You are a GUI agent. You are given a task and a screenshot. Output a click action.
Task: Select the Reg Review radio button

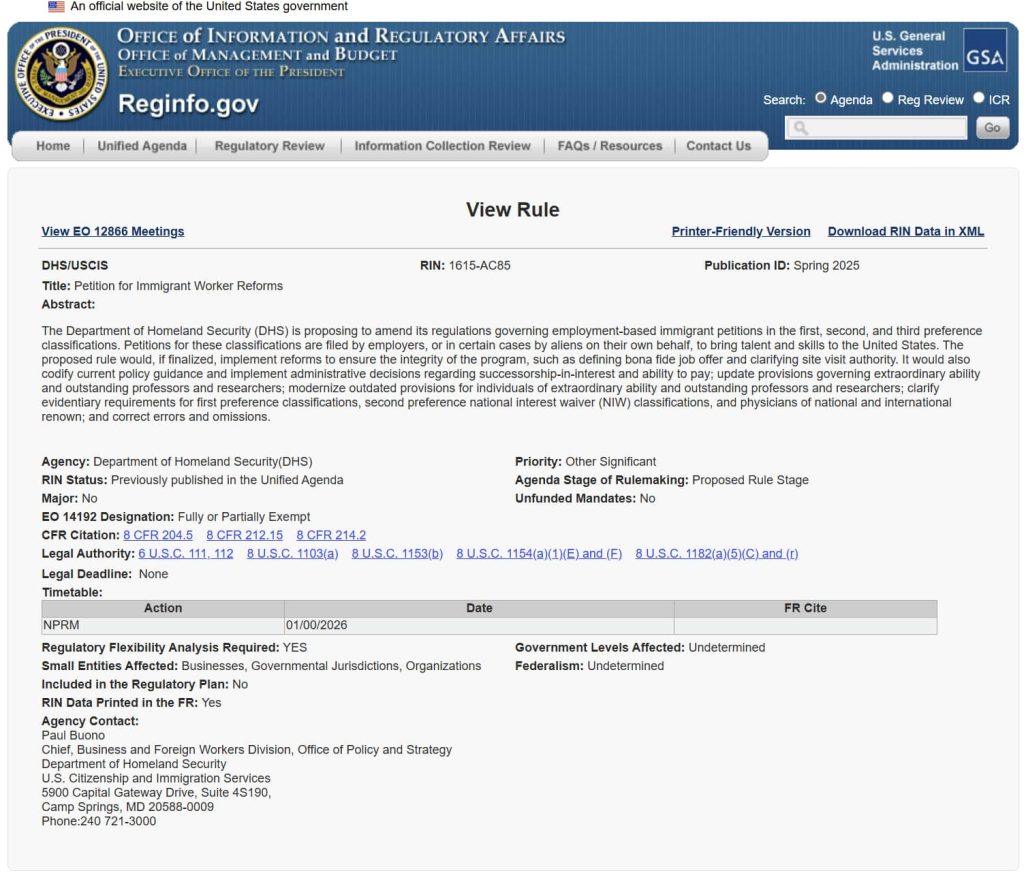pos(887,99)
